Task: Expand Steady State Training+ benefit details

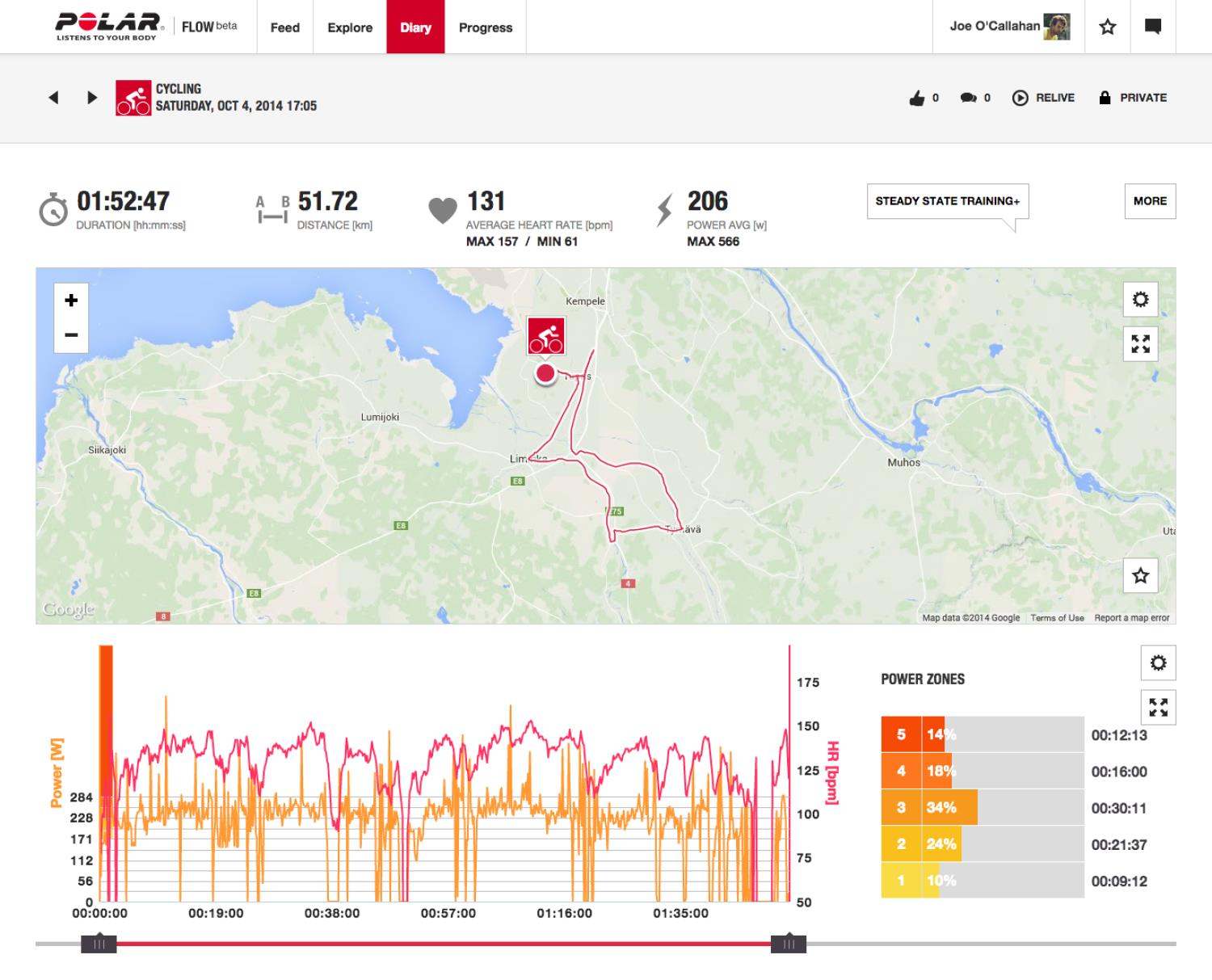Action: [947, 201]
